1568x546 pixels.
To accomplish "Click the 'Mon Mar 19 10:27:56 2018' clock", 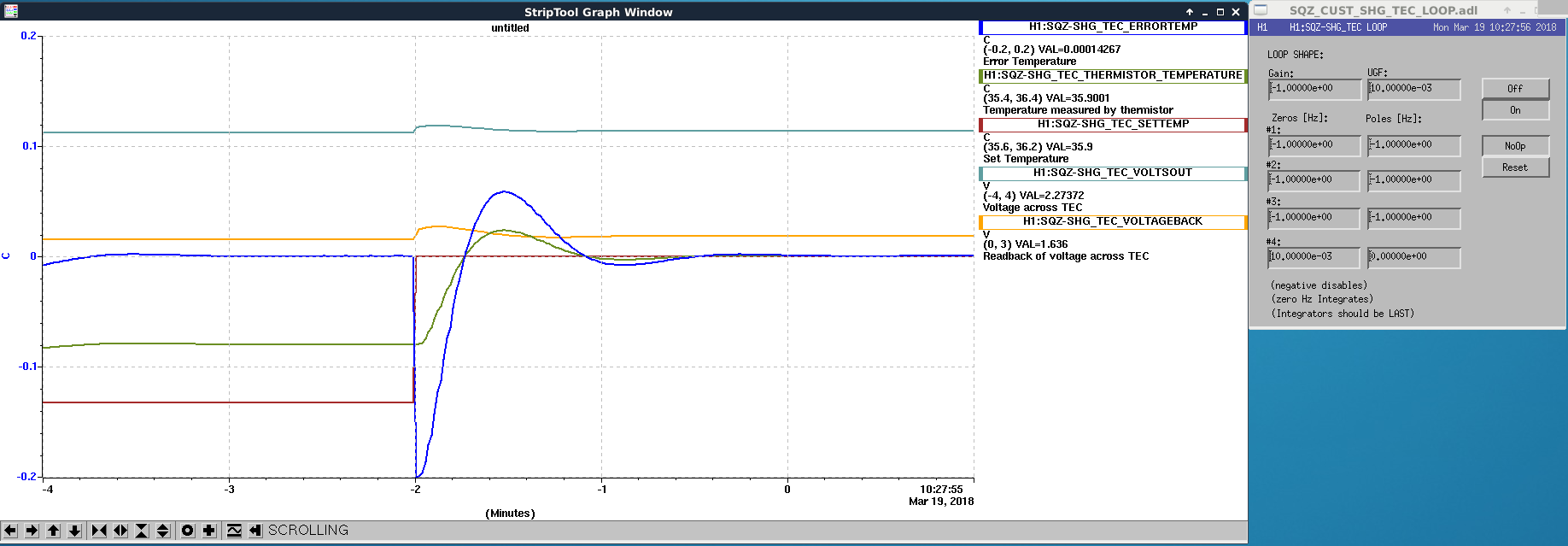I will coord(1495,27).
